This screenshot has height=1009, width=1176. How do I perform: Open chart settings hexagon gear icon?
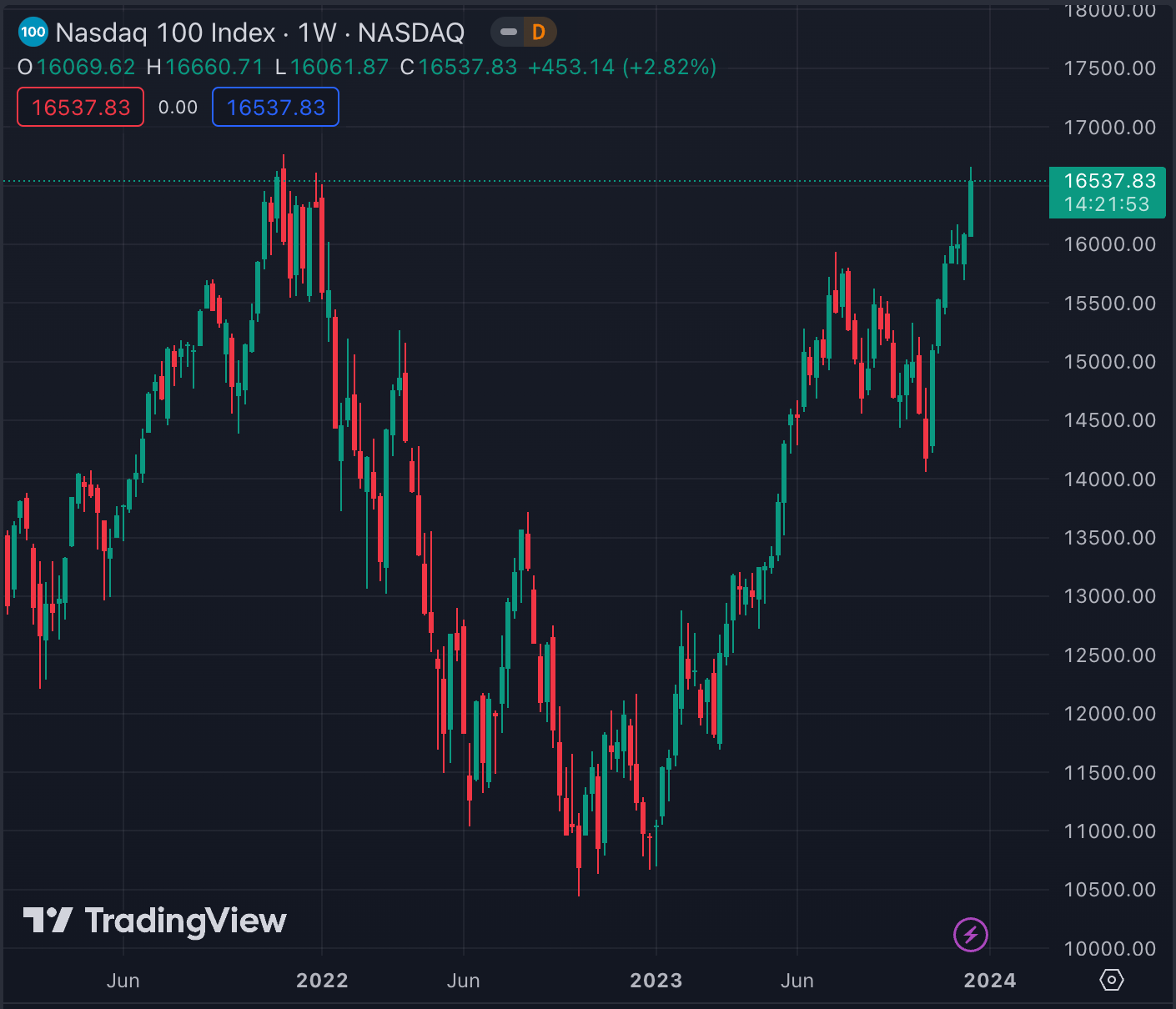1112,980
